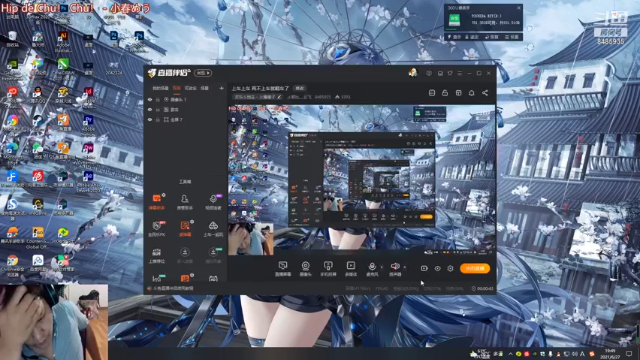Viewport: 640px width, 360px height.
Task: Select the active orange-underlined scene tab
Action: [177, 88]
